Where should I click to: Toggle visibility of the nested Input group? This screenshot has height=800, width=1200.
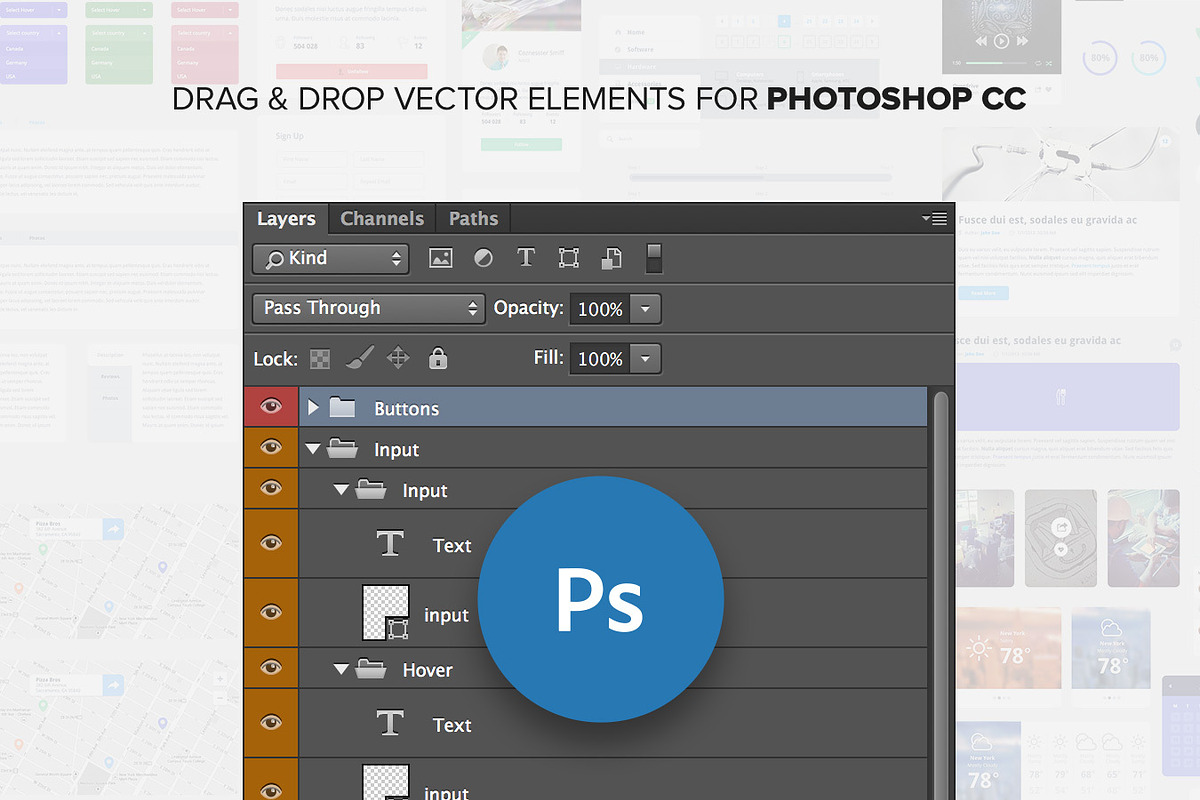pyautogui.click(x=271, y=488)
